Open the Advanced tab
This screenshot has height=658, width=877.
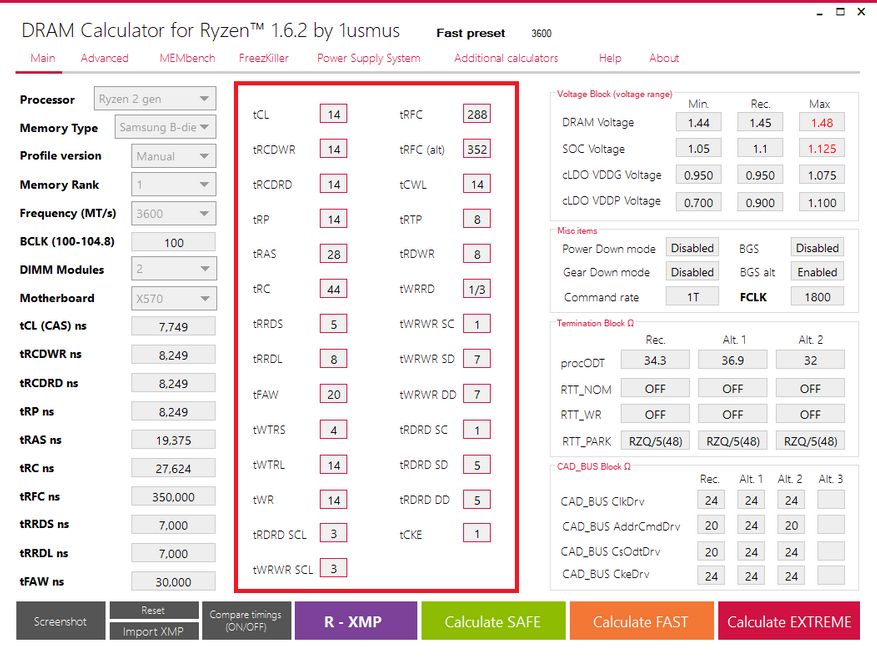[105, 58]
